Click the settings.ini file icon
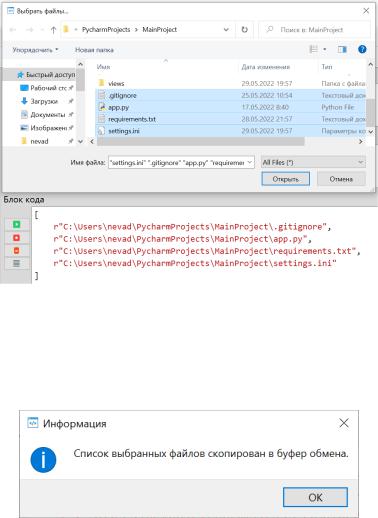The image size is (378, 518). pos(102,131)
